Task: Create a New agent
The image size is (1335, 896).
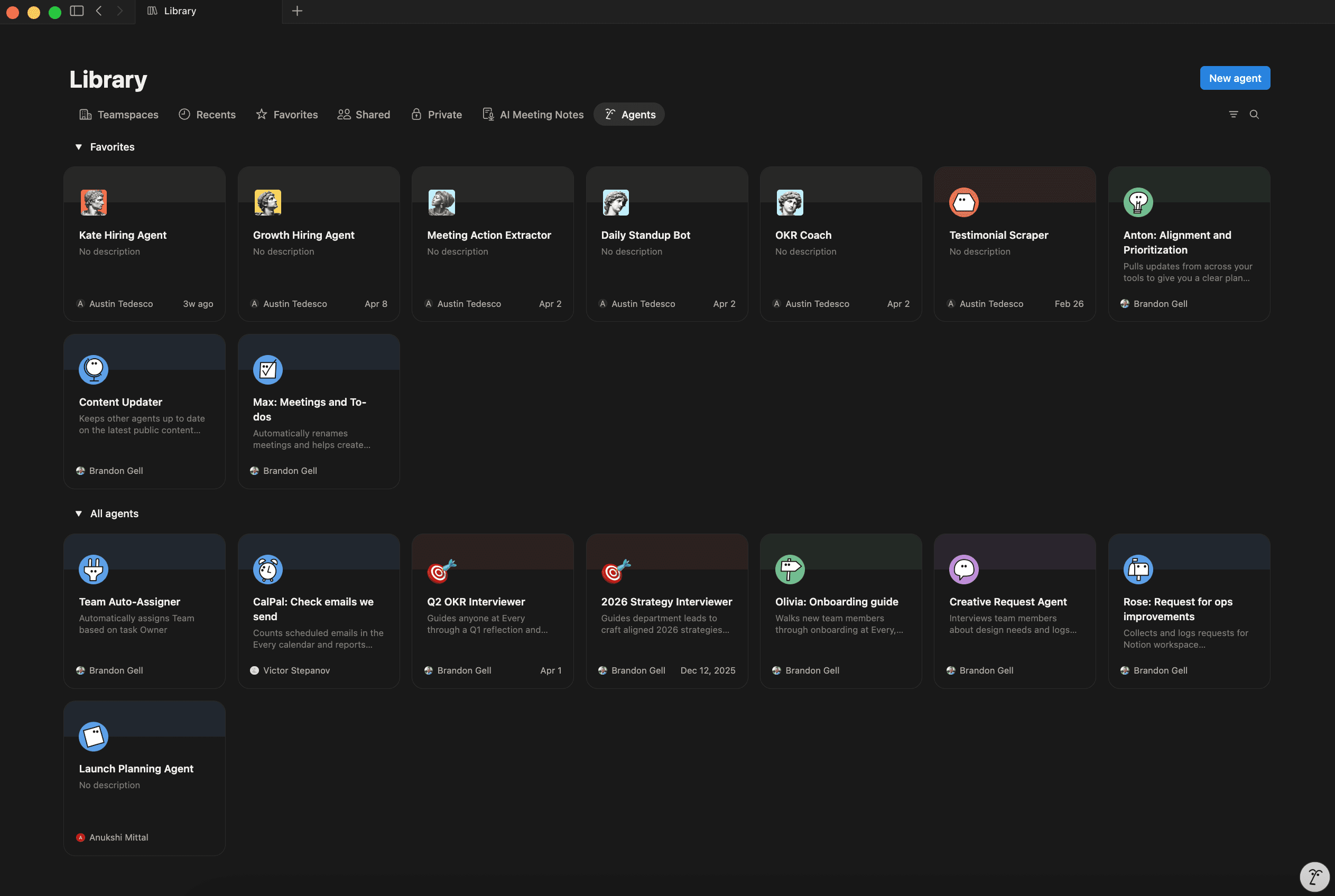Action: [x=1235, y=78]
